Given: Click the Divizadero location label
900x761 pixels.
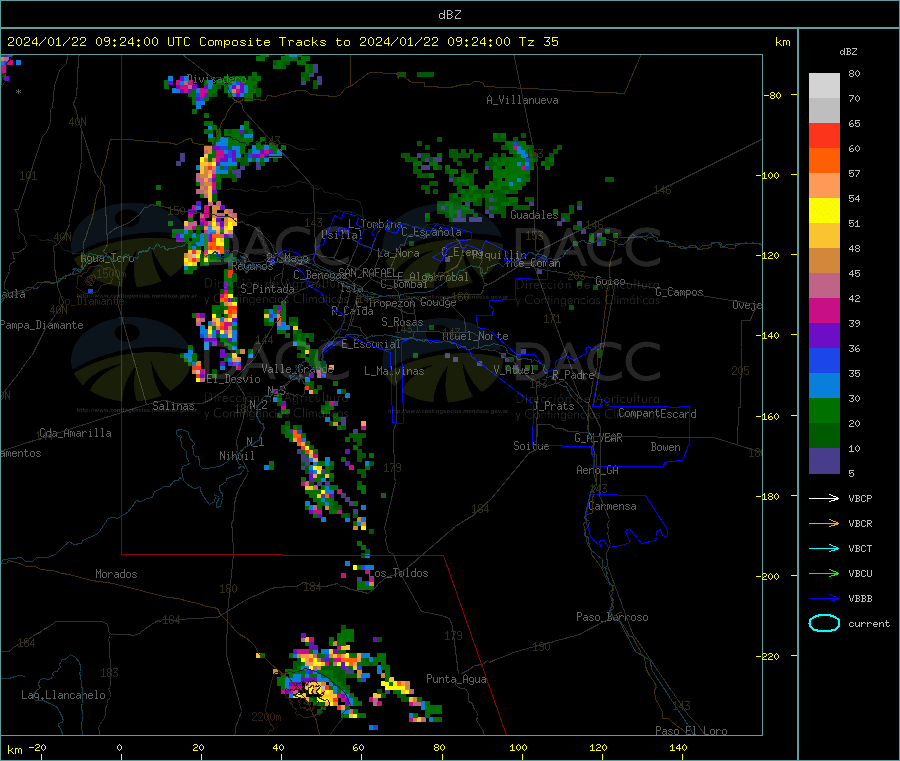Looking at the screenshot, I should coord(217,79).
